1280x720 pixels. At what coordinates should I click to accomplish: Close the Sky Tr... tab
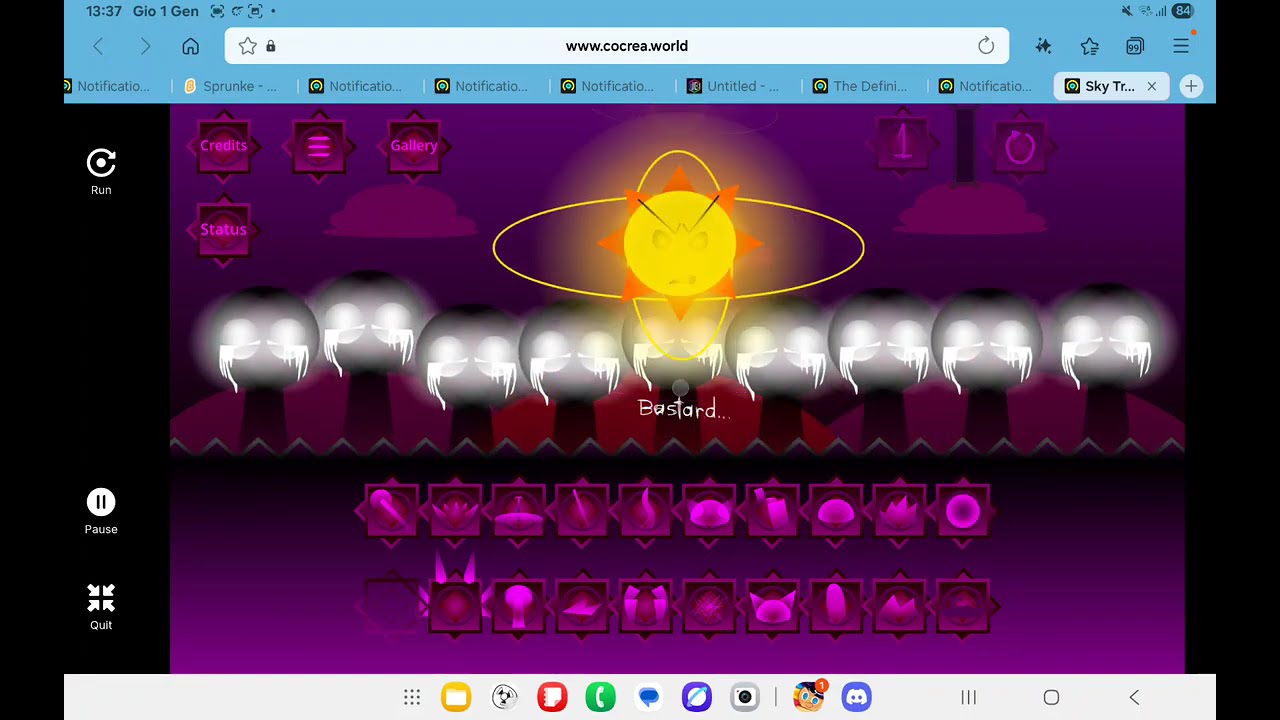(x=1151, y=86)
